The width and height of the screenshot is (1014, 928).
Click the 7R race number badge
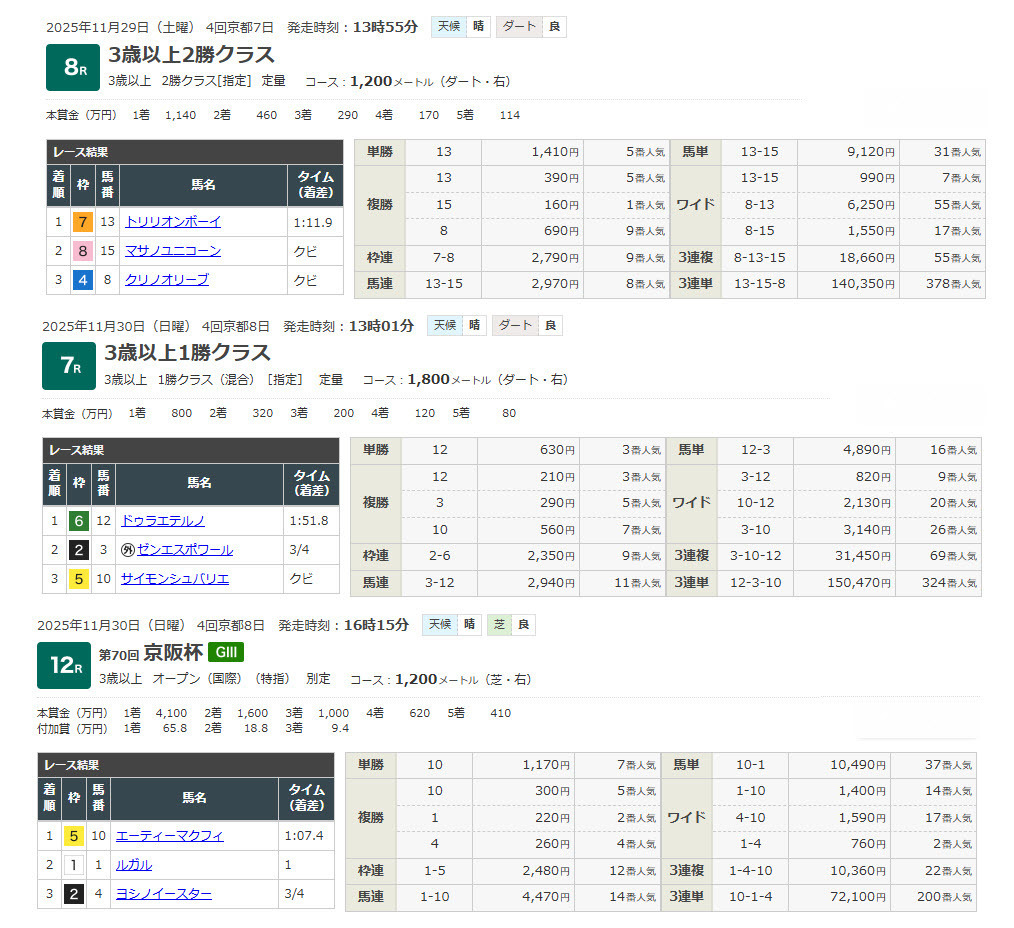coord(68,365)
